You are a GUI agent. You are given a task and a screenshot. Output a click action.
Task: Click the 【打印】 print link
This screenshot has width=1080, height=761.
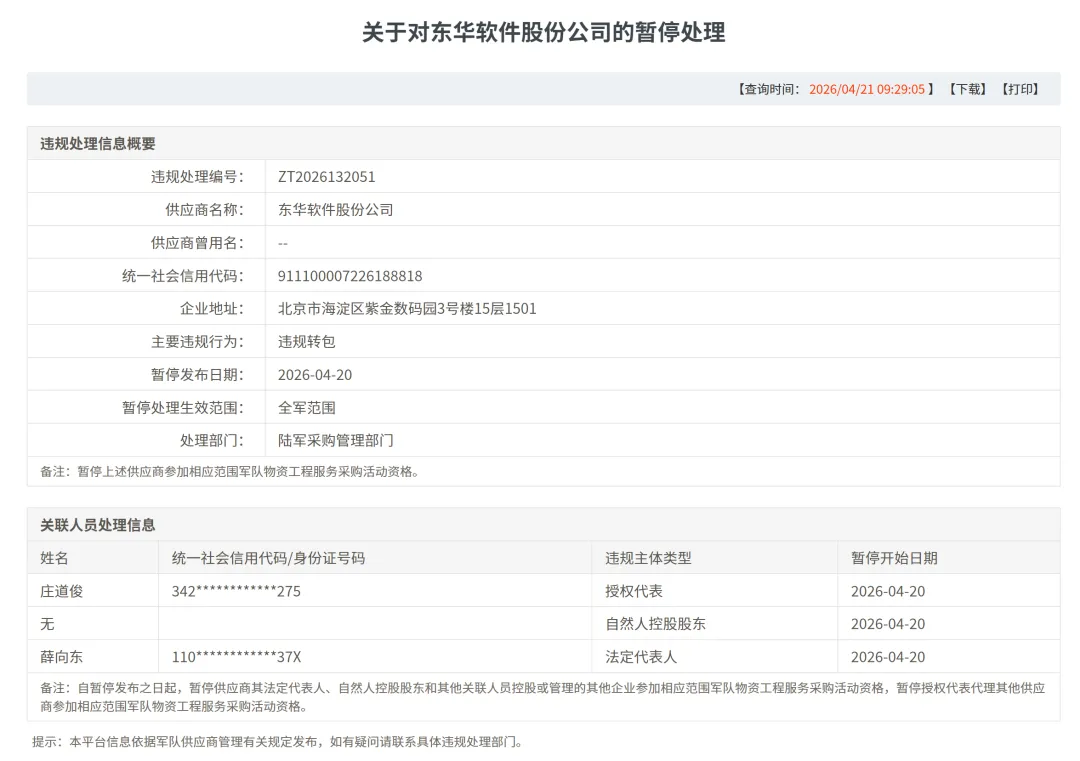1020,90
